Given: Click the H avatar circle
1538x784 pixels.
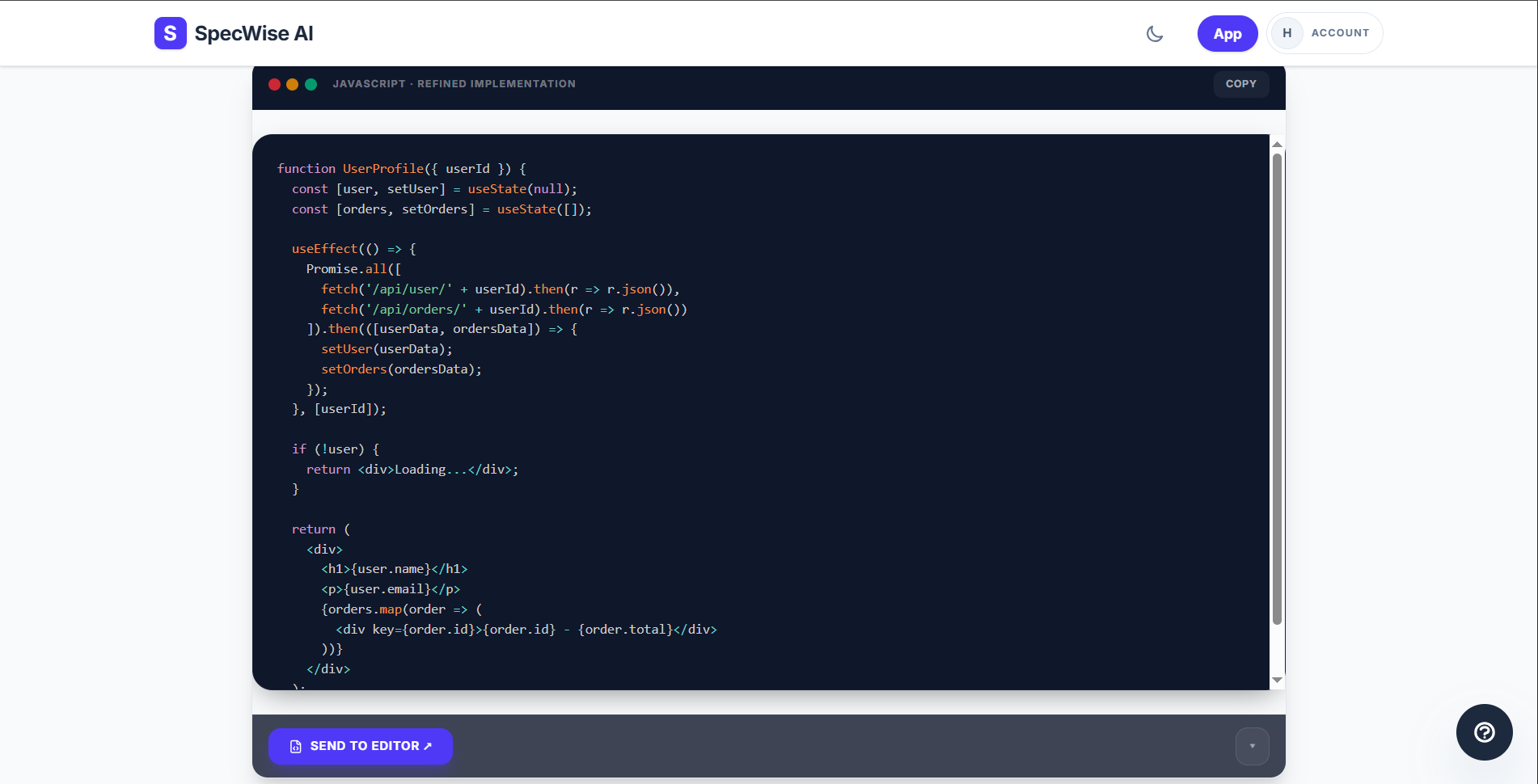Looking at the screenshot, I should (x=1287, y=33).
